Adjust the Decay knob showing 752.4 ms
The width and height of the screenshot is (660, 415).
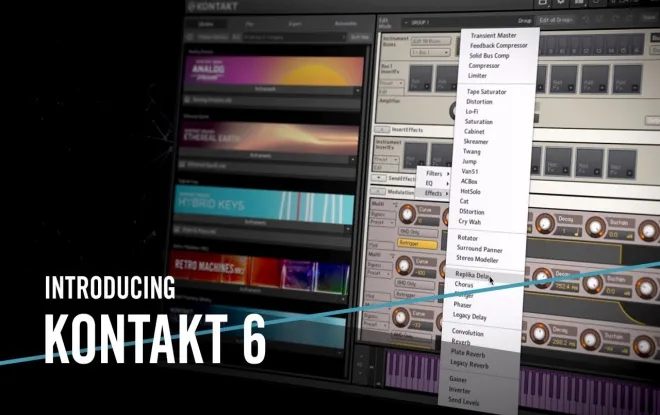tap(542, 278)
